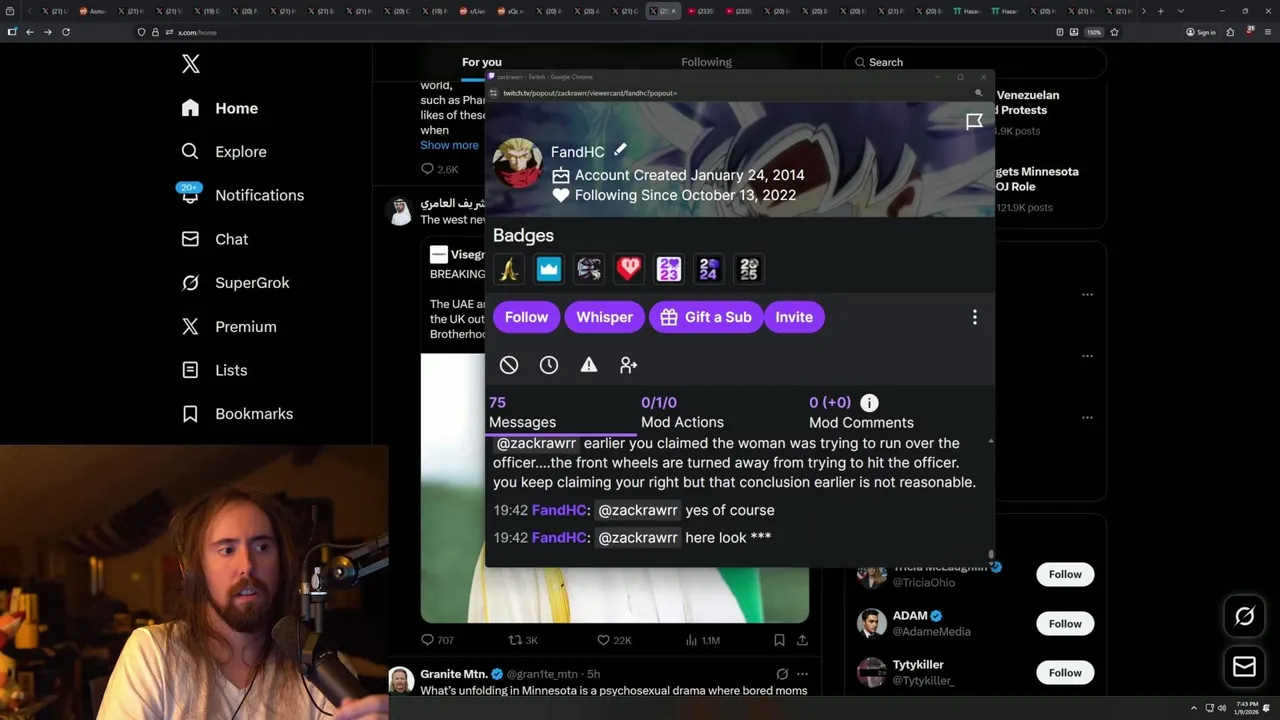
Task: Click the Gift a Sub button
Action: point(706,317)
